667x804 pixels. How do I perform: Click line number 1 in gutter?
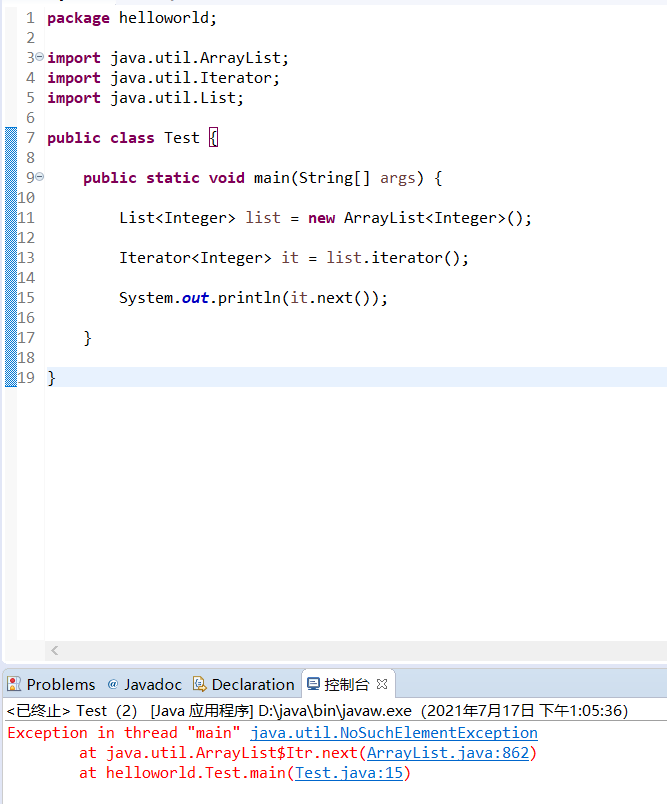[30, 18]
